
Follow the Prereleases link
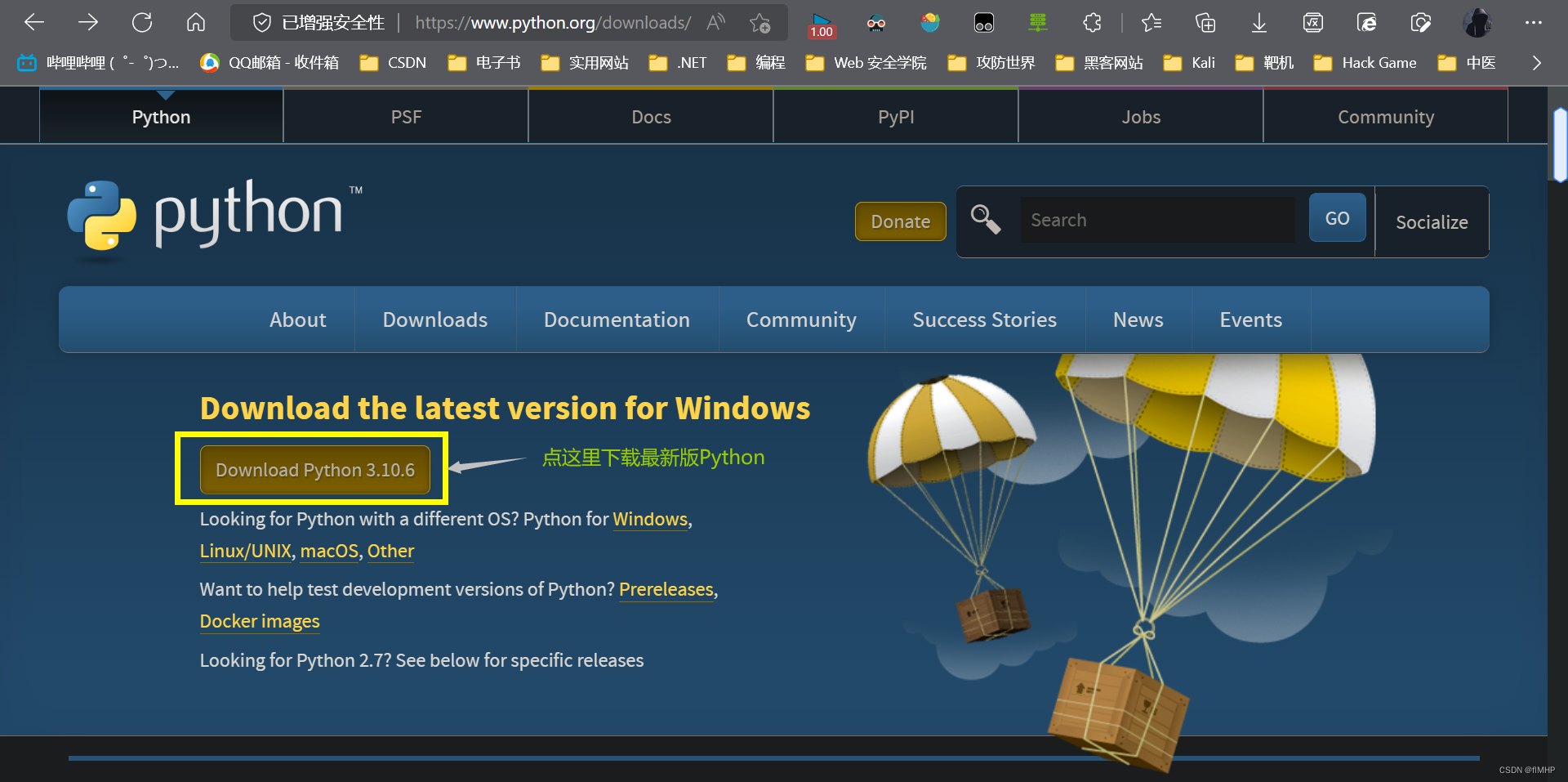click(666, 589)
